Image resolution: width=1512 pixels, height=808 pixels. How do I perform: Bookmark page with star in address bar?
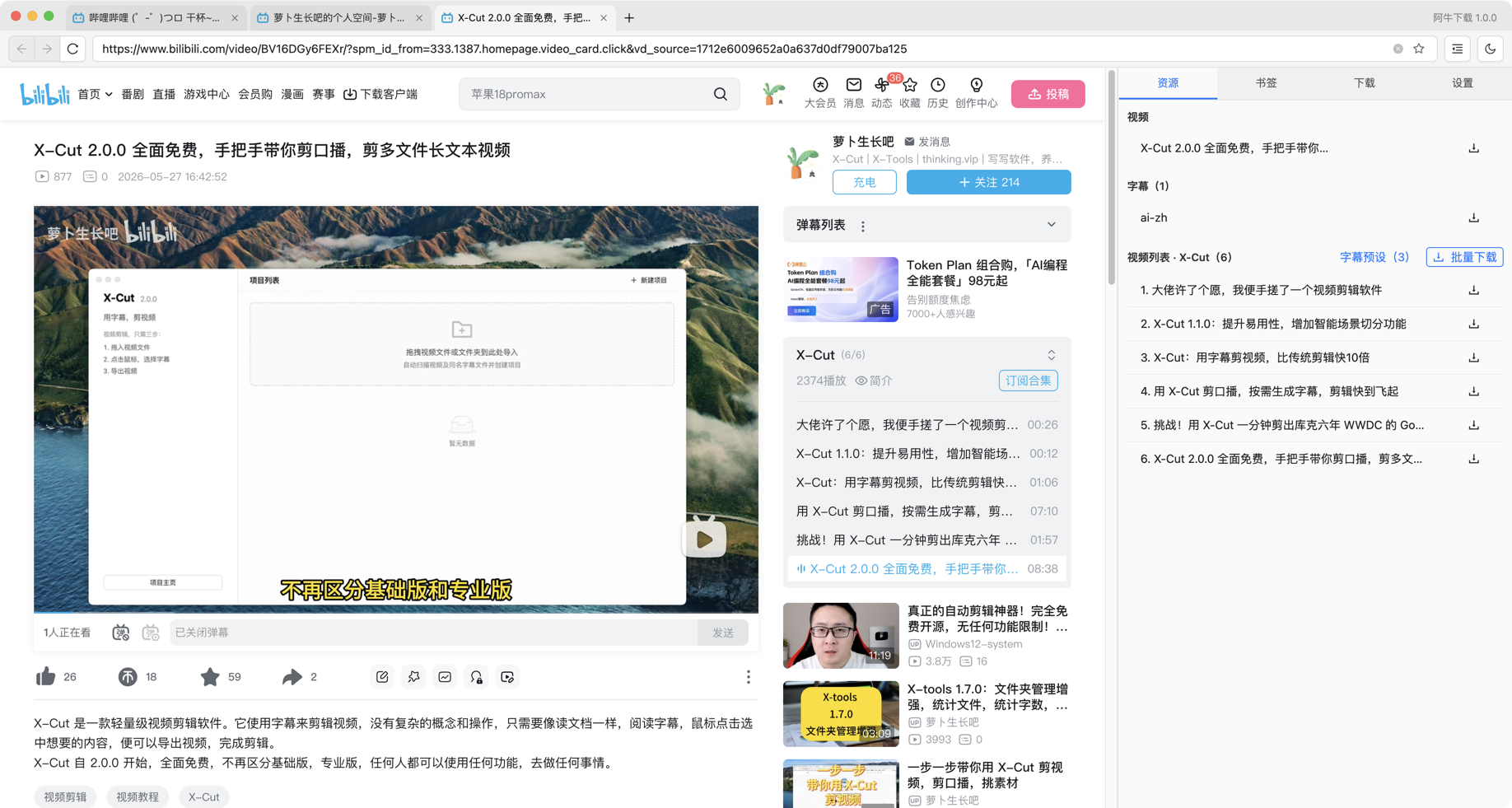pyautogui.click(x=1419, y=49)
